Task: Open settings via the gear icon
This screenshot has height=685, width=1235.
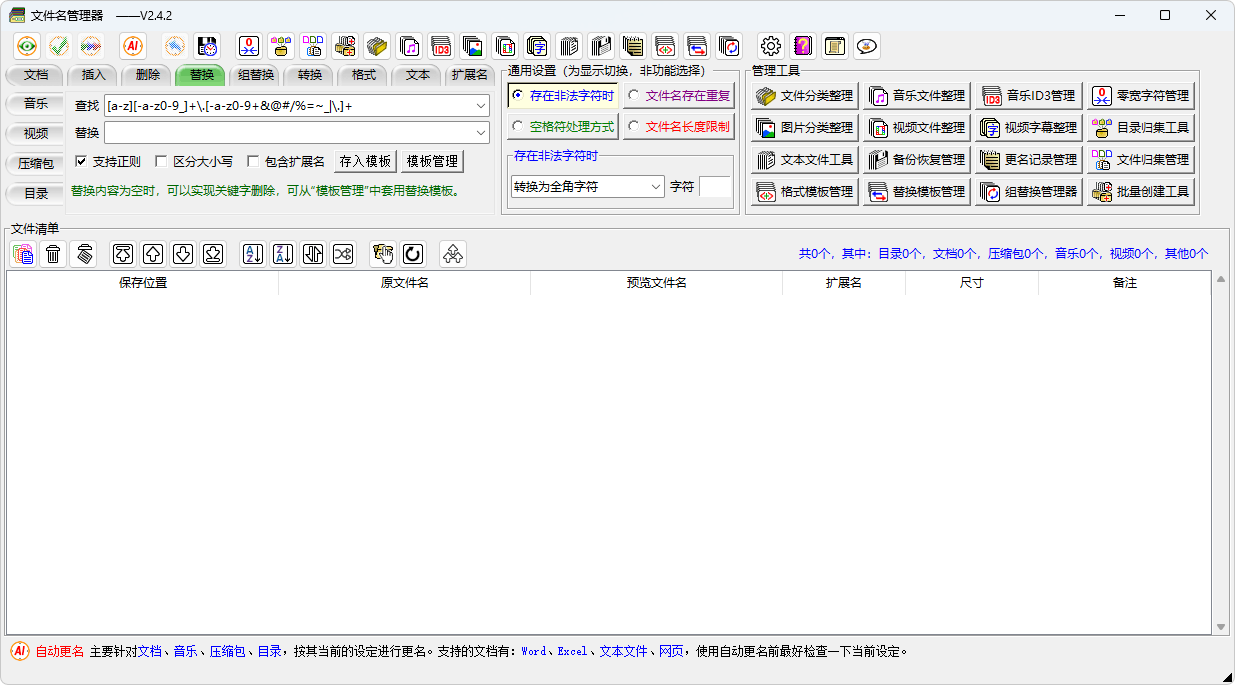Action: pyautogui.click(x=770, y=46)
